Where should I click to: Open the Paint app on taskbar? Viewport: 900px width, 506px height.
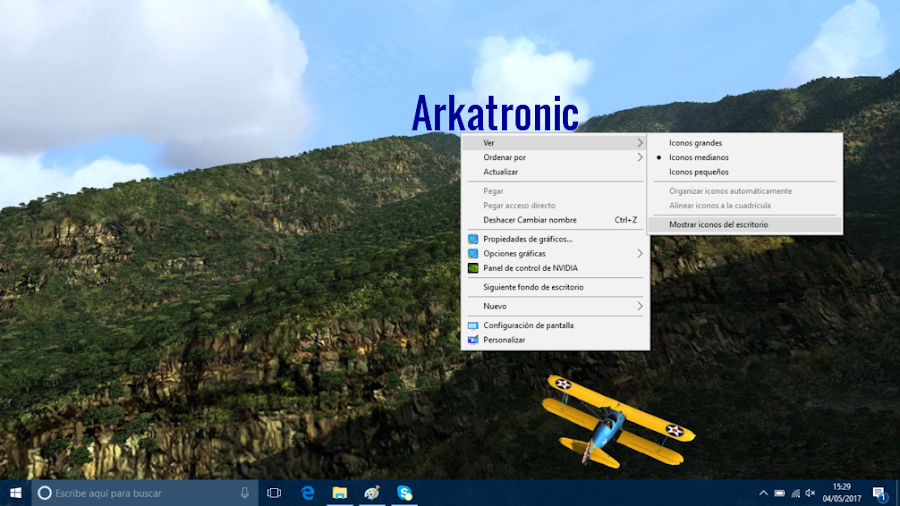372,493
